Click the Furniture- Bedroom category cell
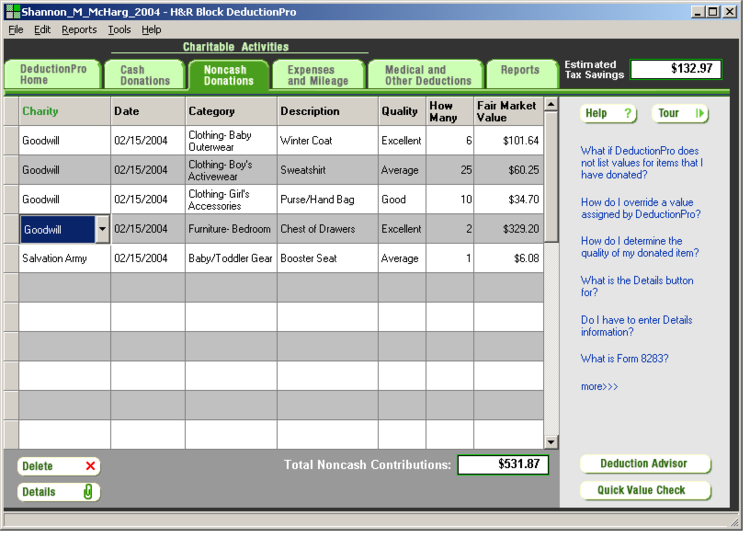This screenshot has width=750, height=538. 231,229
